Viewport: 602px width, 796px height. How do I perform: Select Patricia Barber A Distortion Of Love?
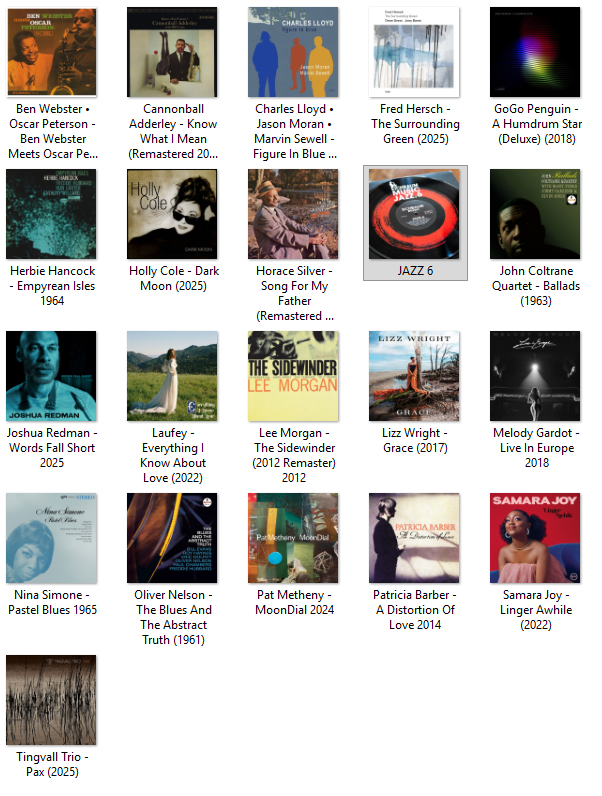pos(414,562)
